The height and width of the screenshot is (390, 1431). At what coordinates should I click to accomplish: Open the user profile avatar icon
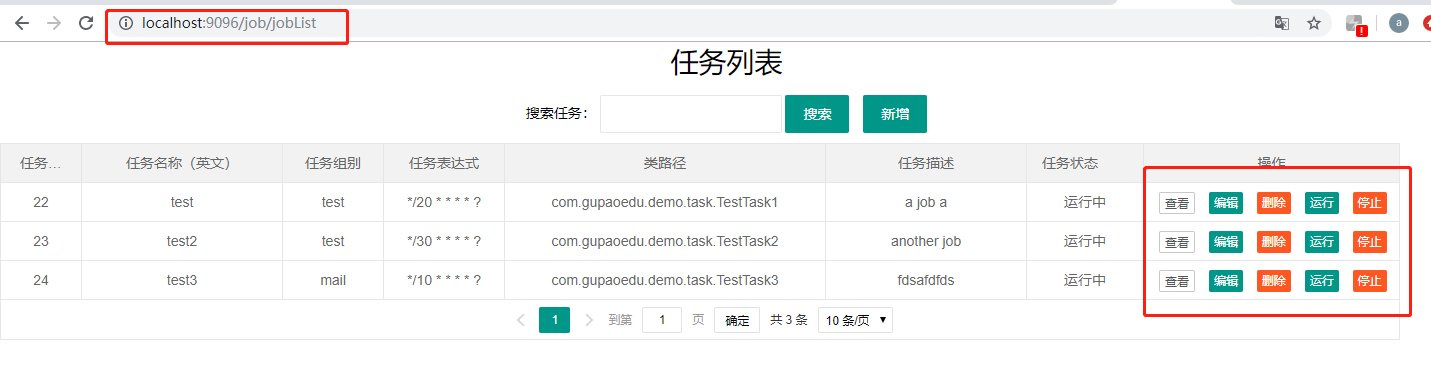pyautogui.click(x=1399, y=23)
